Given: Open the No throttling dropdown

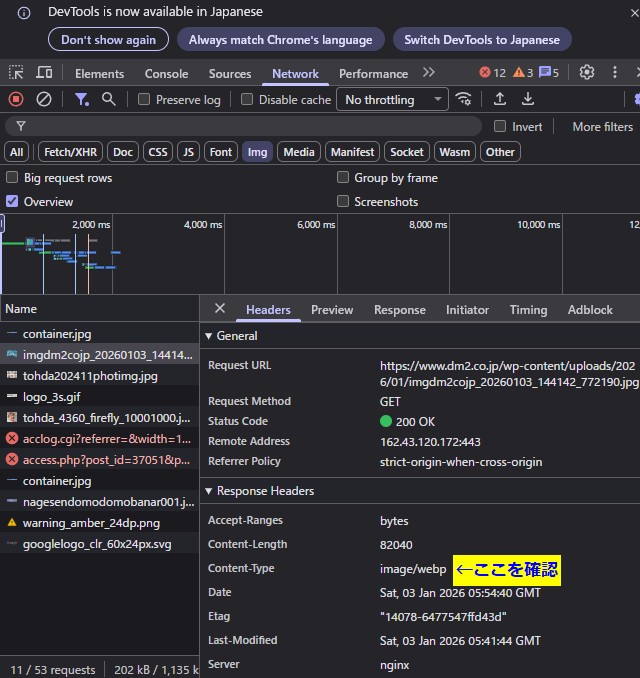Looking at the screenshot, I should (x=392, y=100).
